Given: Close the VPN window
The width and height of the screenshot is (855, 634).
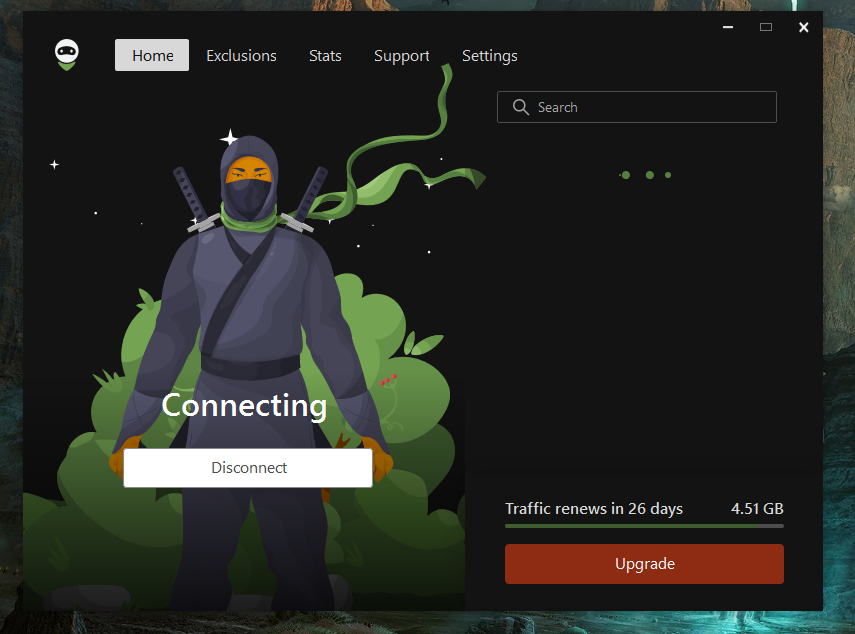Looking at the screenshot, I should click(x=803, y=27).
